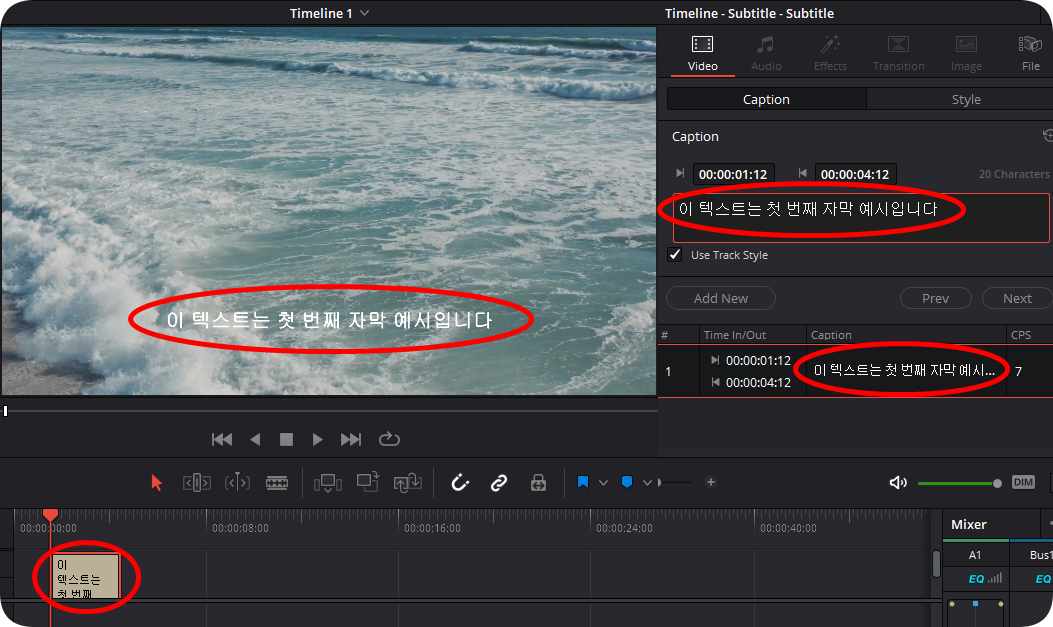1053x627 pixels.
Task: Select the Trim Edit mode tool
Action: pyautogui.click(x=197, y=482)
